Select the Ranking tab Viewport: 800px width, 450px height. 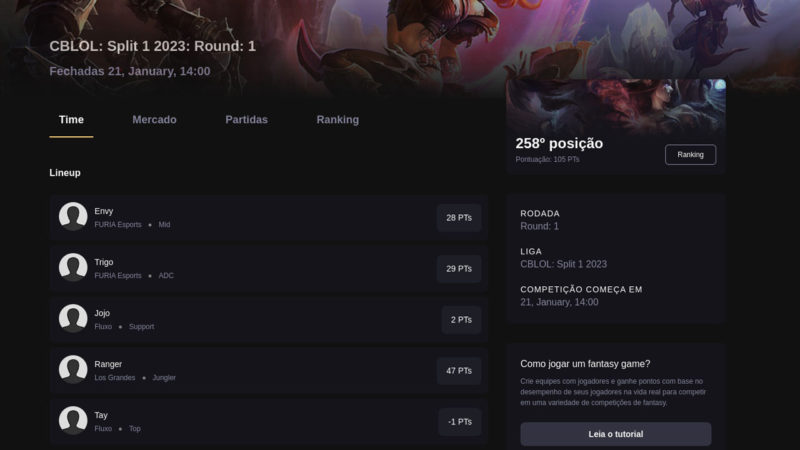coord(337,120)
